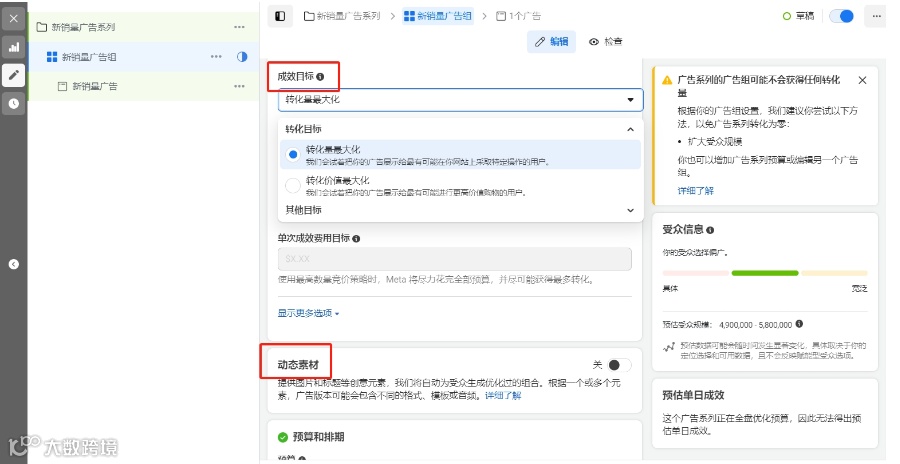Expand 显示更多选项 link
Image resolution: width=900 pixels, height=464 pixels.
[x=308, y=313]
